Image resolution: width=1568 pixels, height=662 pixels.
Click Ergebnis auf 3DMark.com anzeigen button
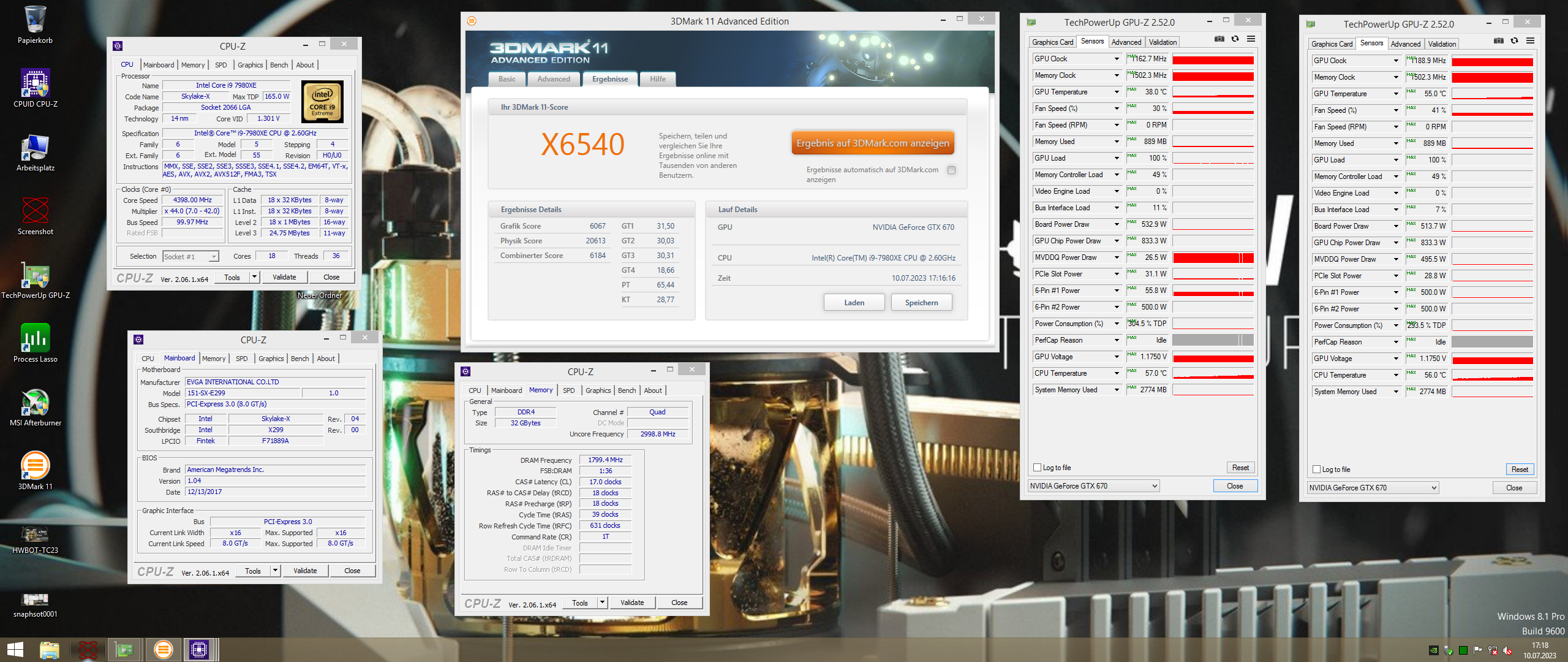tap(873, 143)
